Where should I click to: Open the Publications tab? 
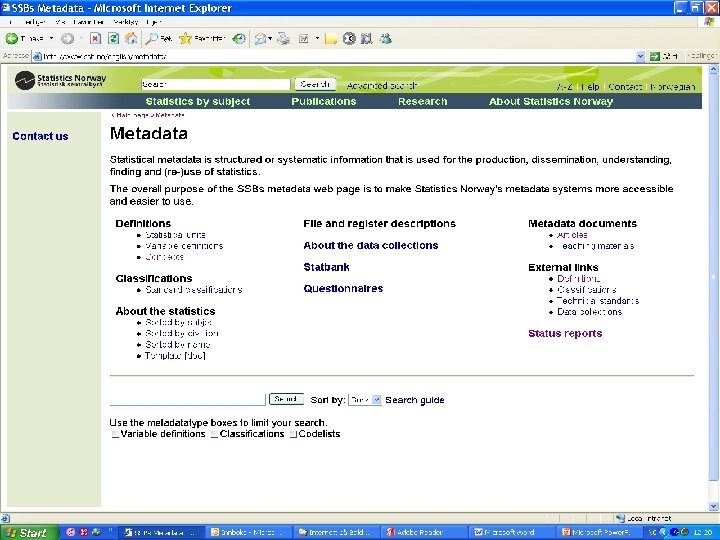(x=324, y=101)
